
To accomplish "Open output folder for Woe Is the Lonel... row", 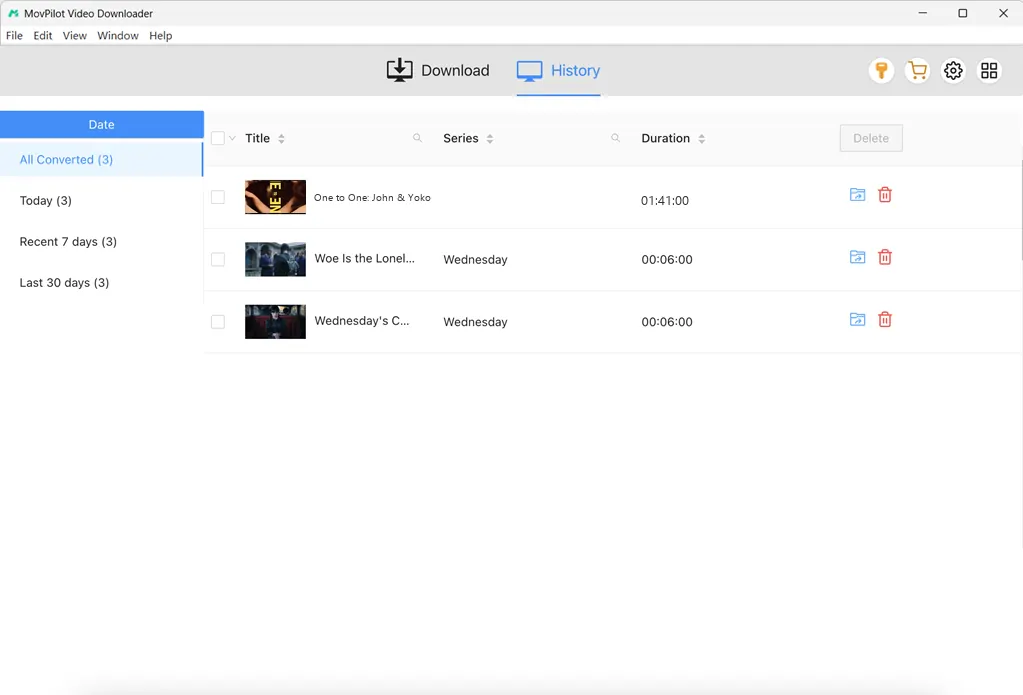I will [x=857, y=257].
